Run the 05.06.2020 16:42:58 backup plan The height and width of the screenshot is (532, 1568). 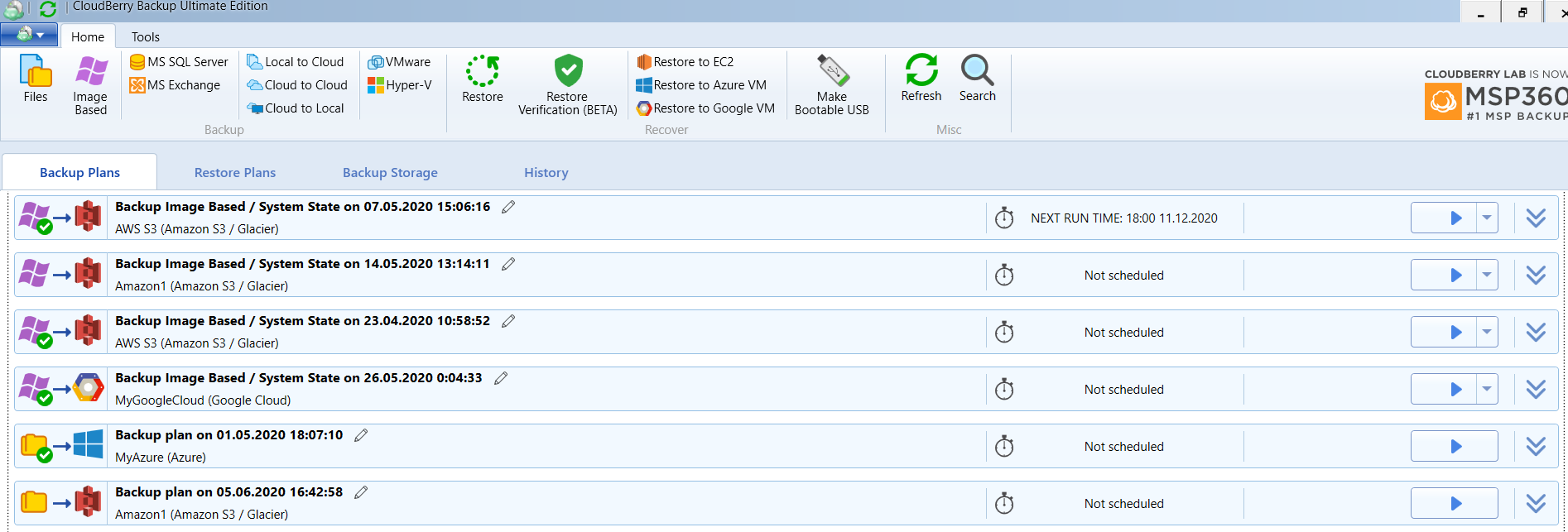1455,503
